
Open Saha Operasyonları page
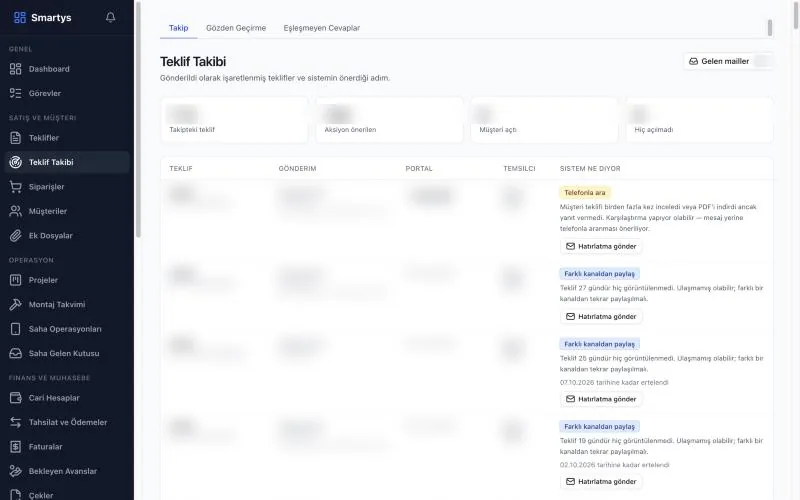(x=67, y=329)
